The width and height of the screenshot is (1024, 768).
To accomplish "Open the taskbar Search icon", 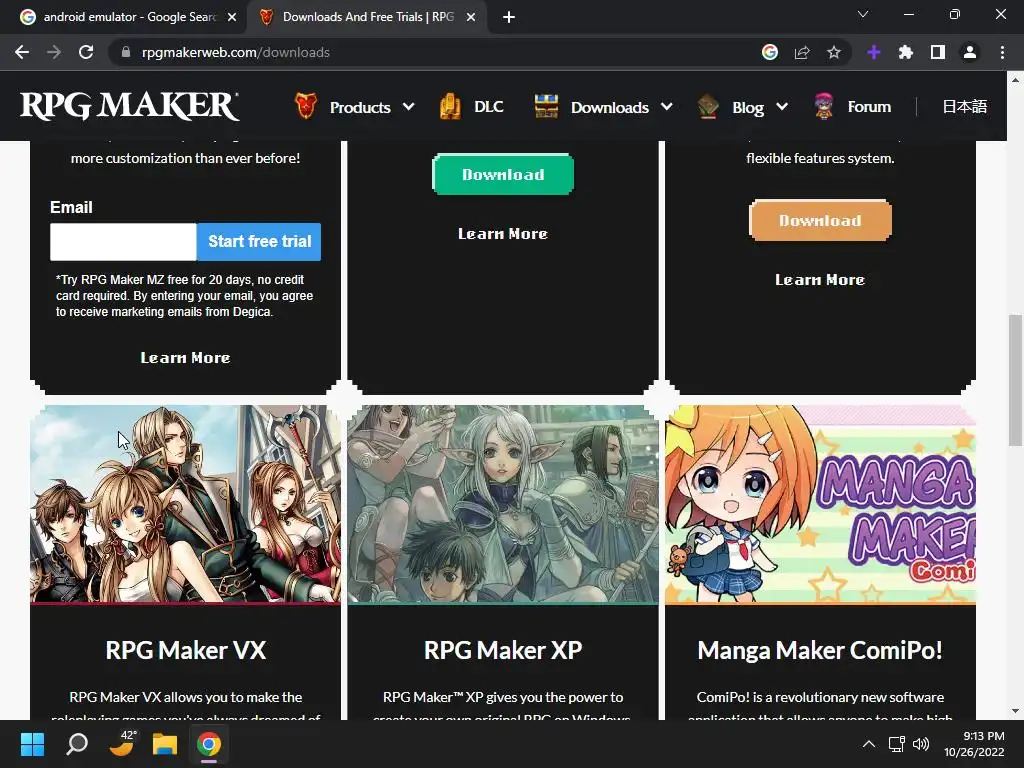I will (77, 744).
